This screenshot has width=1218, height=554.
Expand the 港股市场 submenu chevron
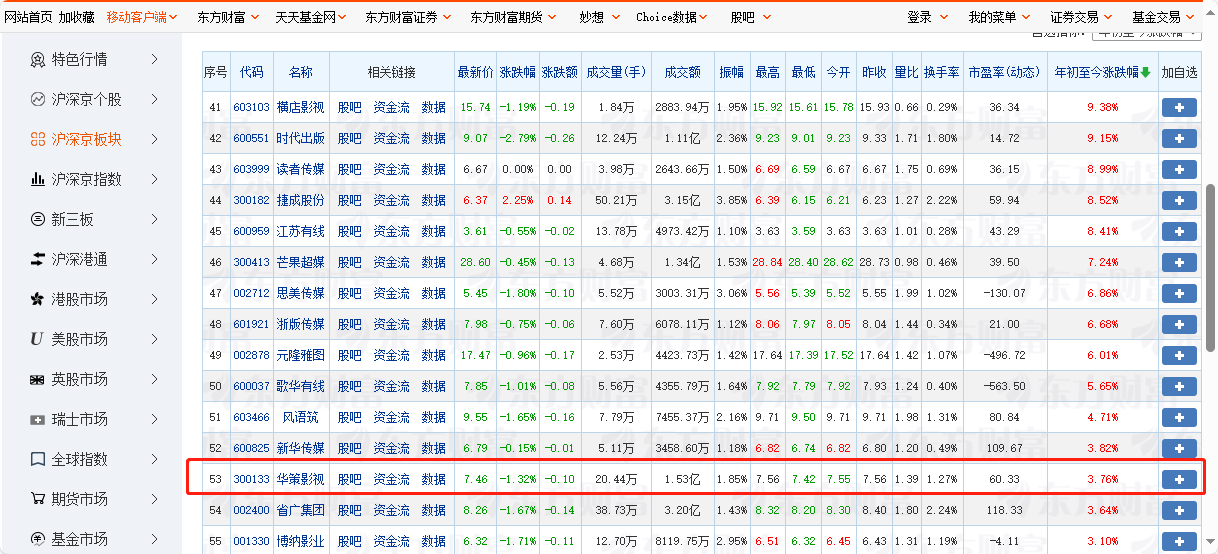pos(155,299)
